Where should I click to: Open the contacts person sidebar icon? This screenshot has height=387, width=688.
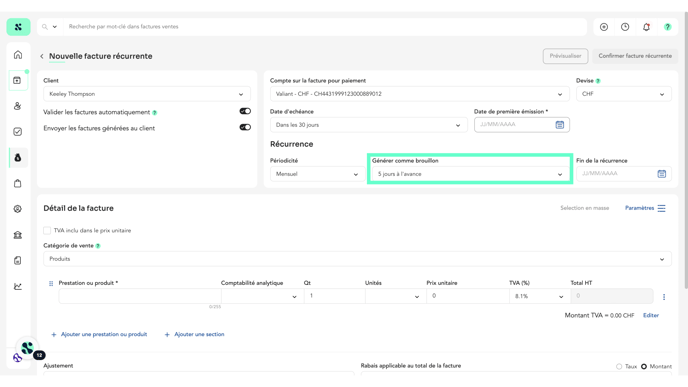pyautogui.click(x=18, y=106)
